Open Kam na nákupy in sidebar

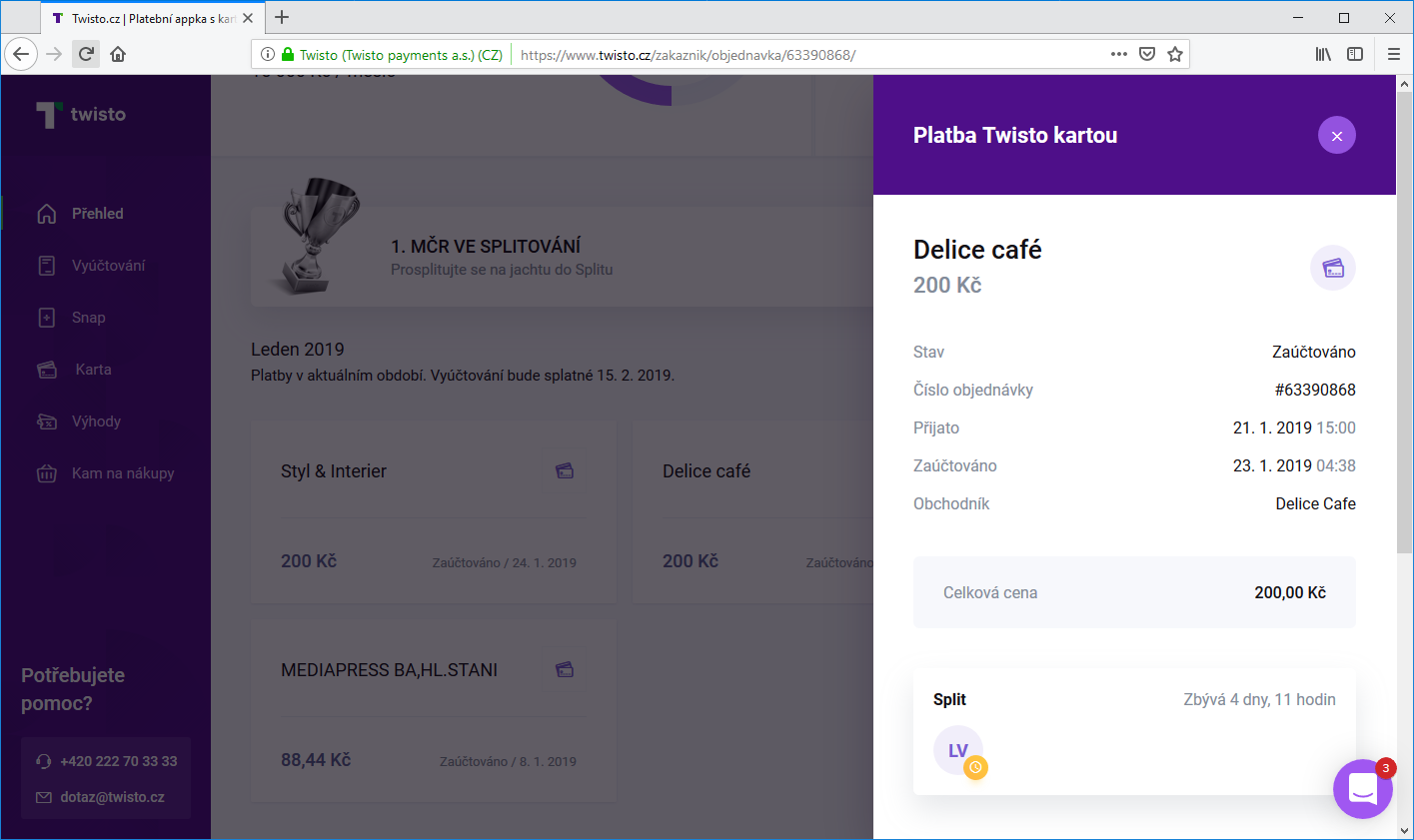[x=105, y=473]
